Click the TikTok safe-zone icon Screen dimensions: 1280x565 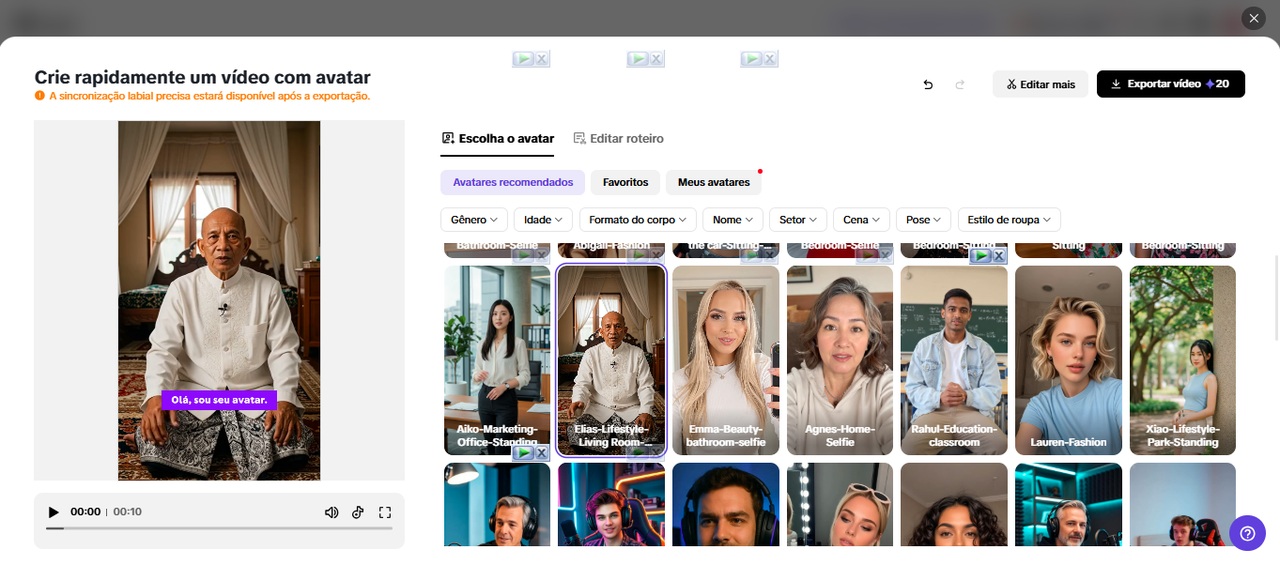(x=358, y=512)
